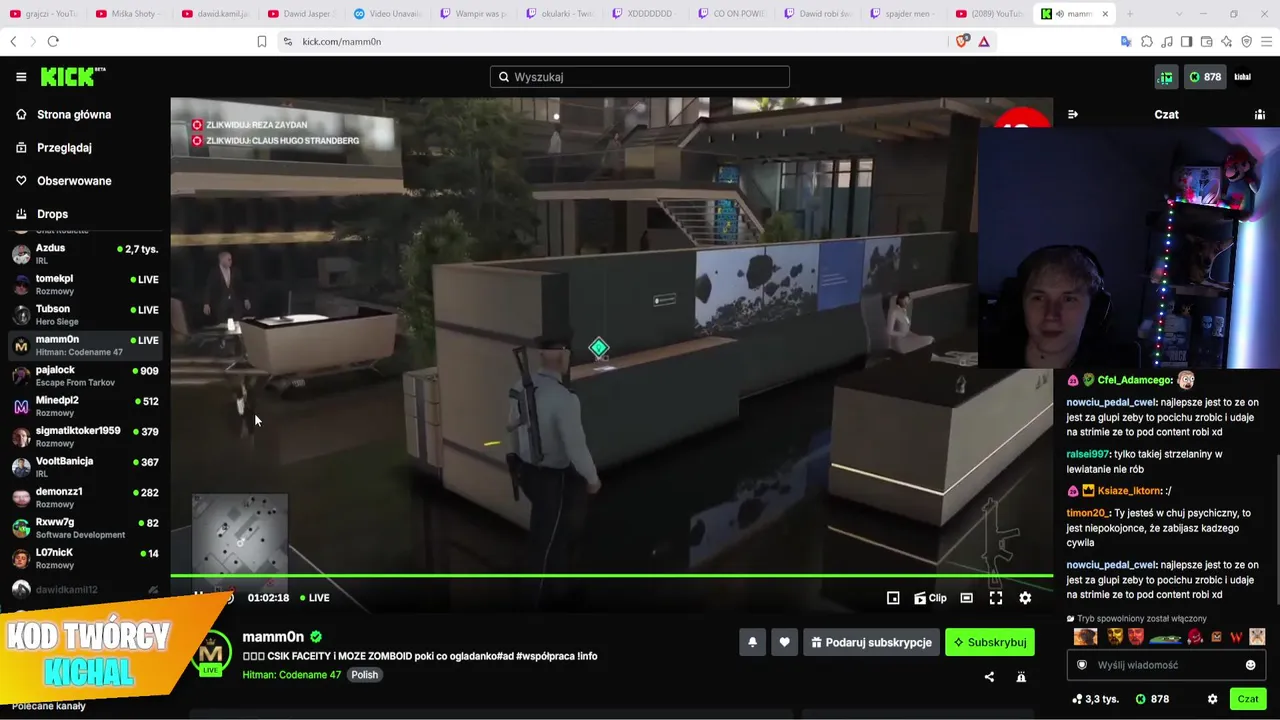Click the KICK logo
1280x720 pixels.
[73, 77]
